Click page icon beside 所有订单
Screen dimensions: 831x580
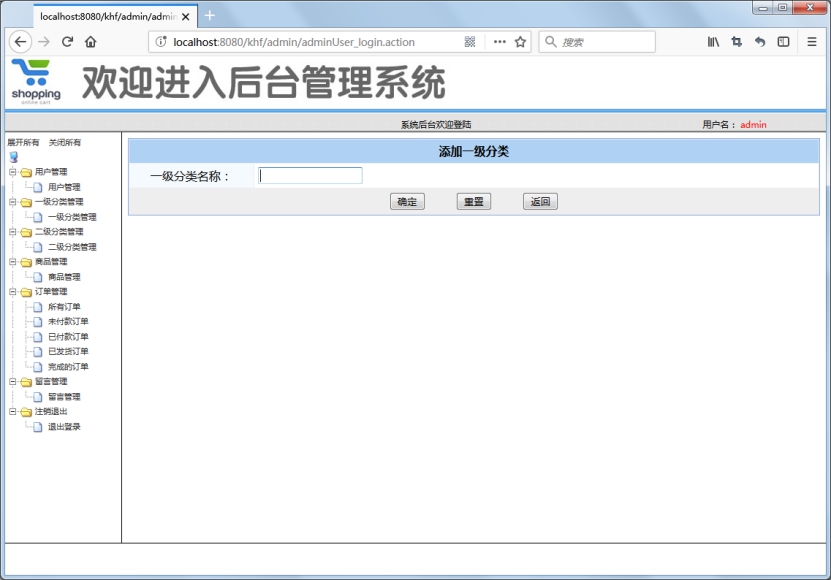coord(38,307)
